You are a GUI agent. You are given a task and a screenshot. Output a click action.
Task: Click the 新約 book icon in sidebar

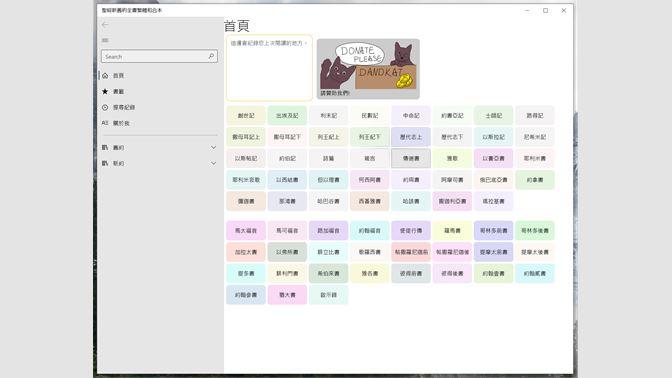[x=105, y=163]
